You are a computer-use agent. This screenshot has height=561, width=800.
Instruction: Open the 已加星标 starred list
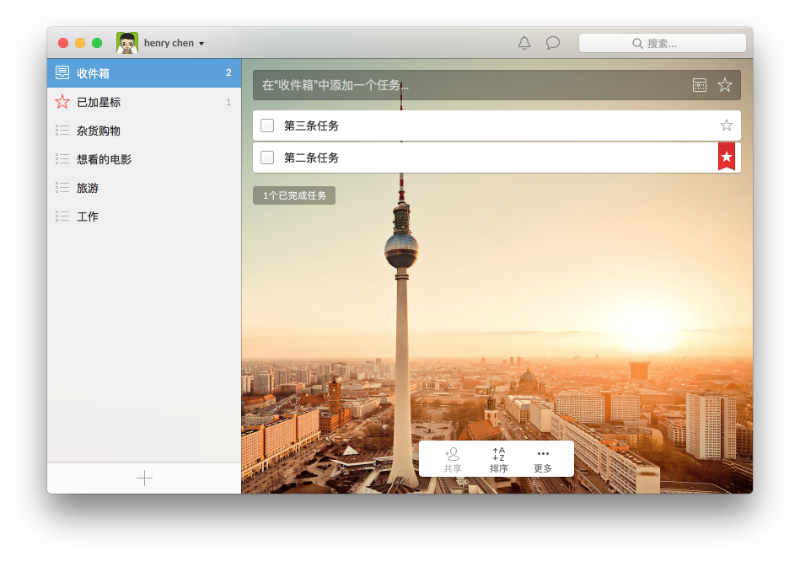coord(143,102)
